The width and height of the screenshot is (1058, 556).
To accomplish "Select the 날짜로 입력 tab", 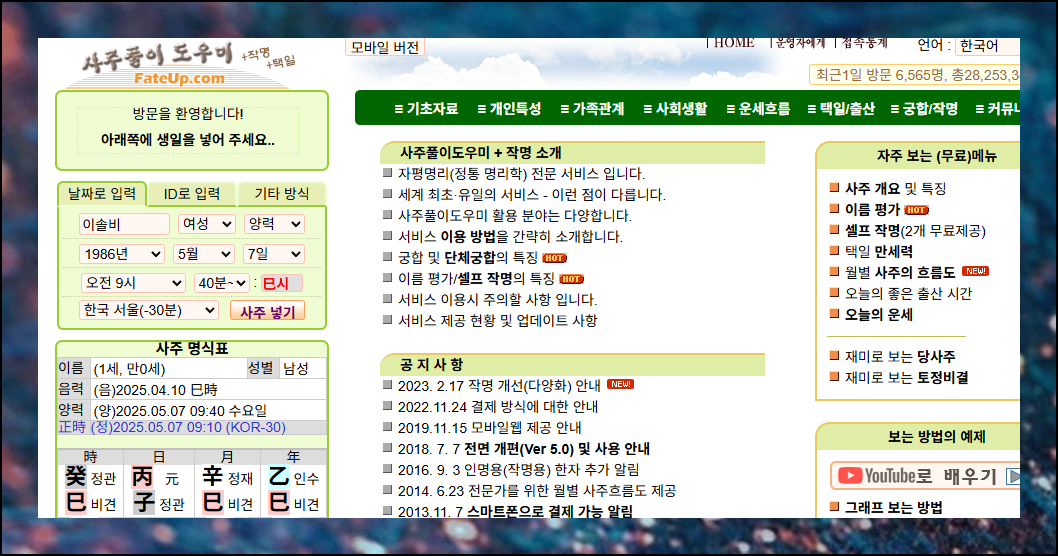I will tap(102, 194).
